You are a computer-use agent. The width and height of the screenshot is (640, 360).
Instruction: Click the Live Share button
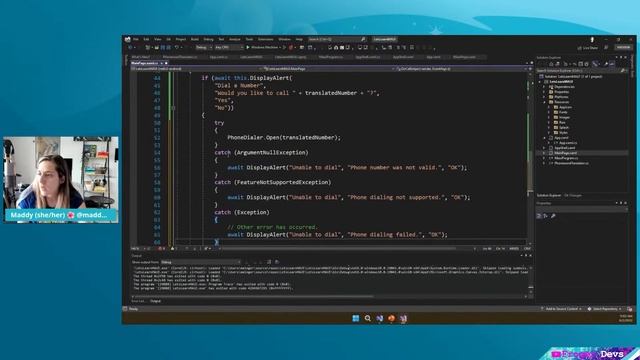pos(588,48)
